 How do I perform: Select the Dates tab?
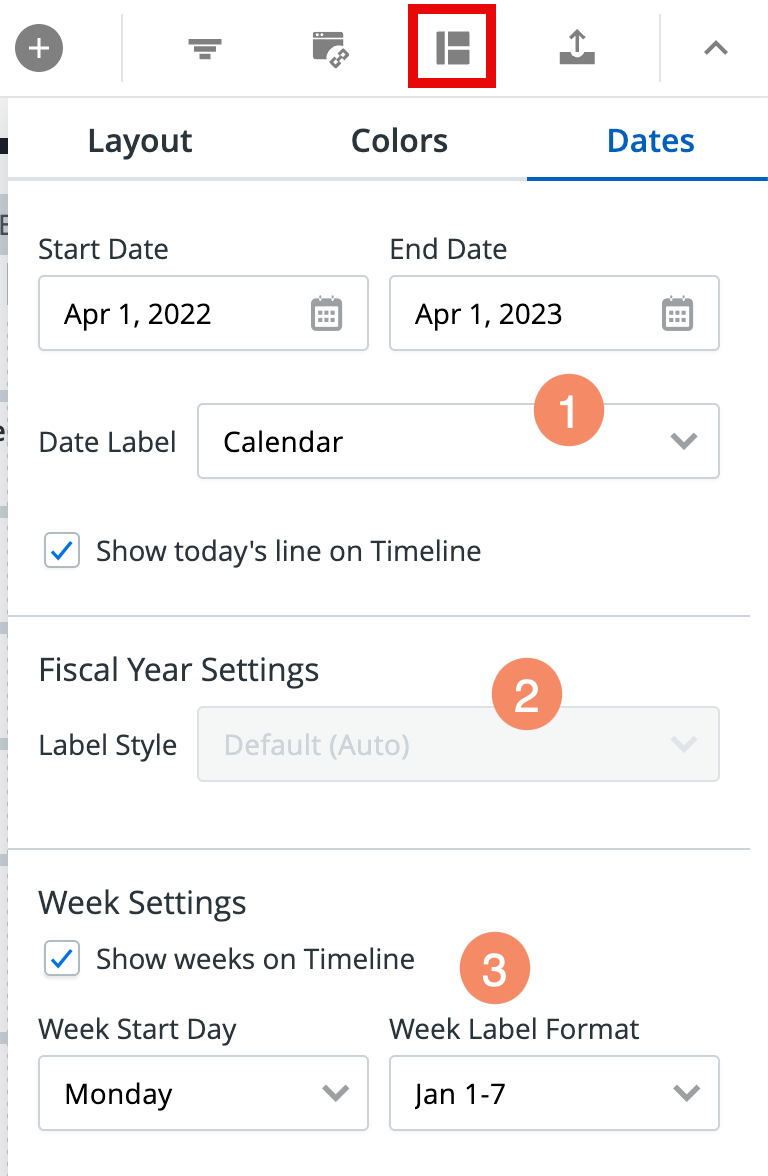point(650,140)
